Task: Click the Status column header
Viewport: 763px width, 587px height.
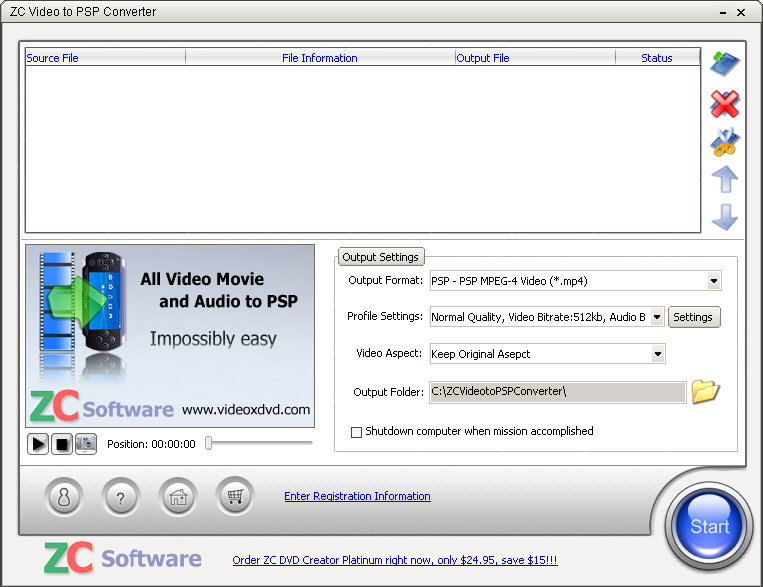Action: coord(657,58)
